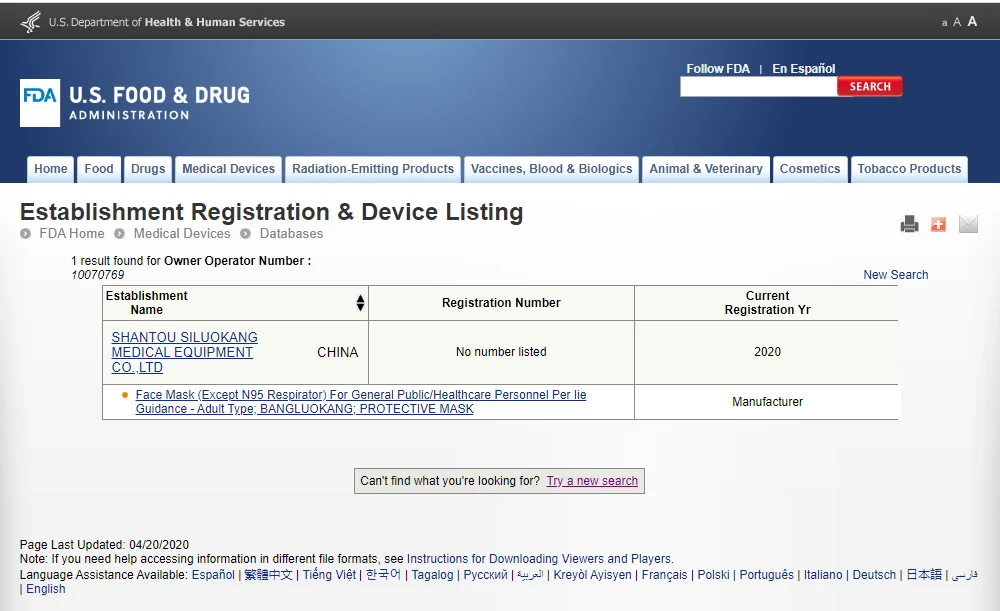Viewport: 1000px width, 611px height.
Task: Click Establishment Registration & Device Listing heading
Action: click(x=272, y=212)
